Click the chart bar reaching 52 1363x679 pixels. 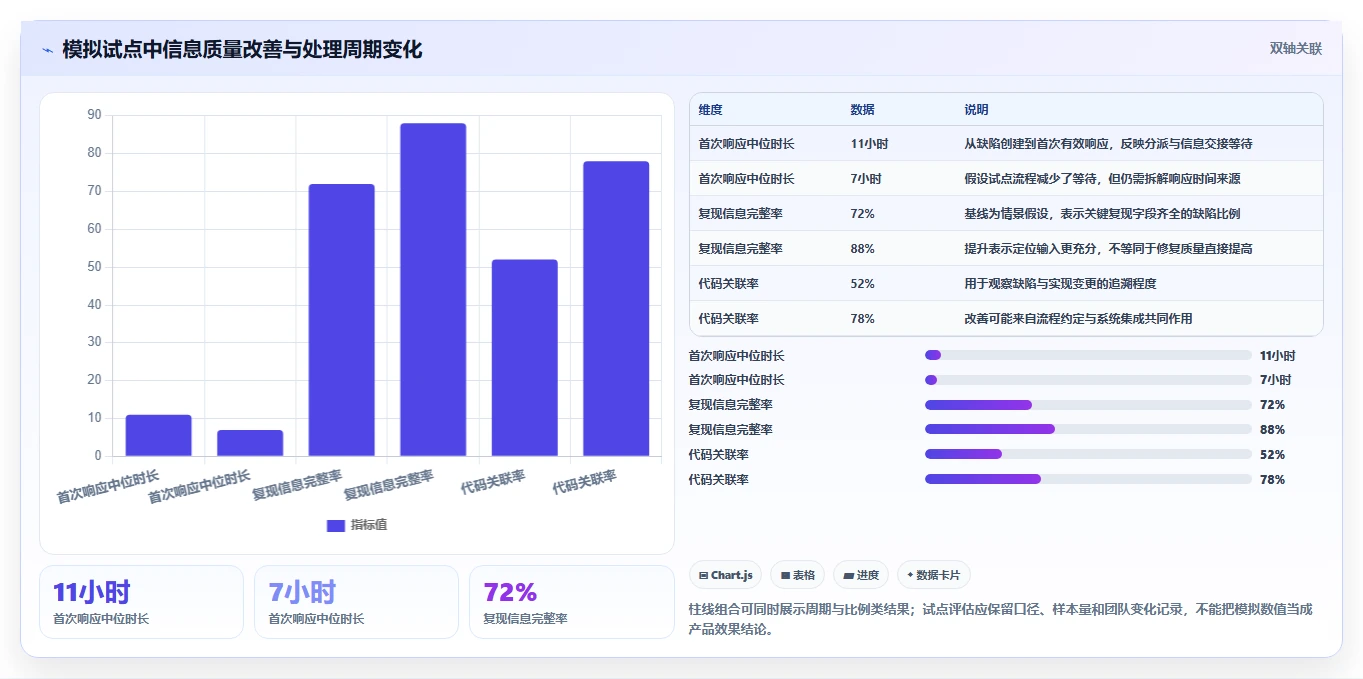pyautogui.click(x=524, y=358)
